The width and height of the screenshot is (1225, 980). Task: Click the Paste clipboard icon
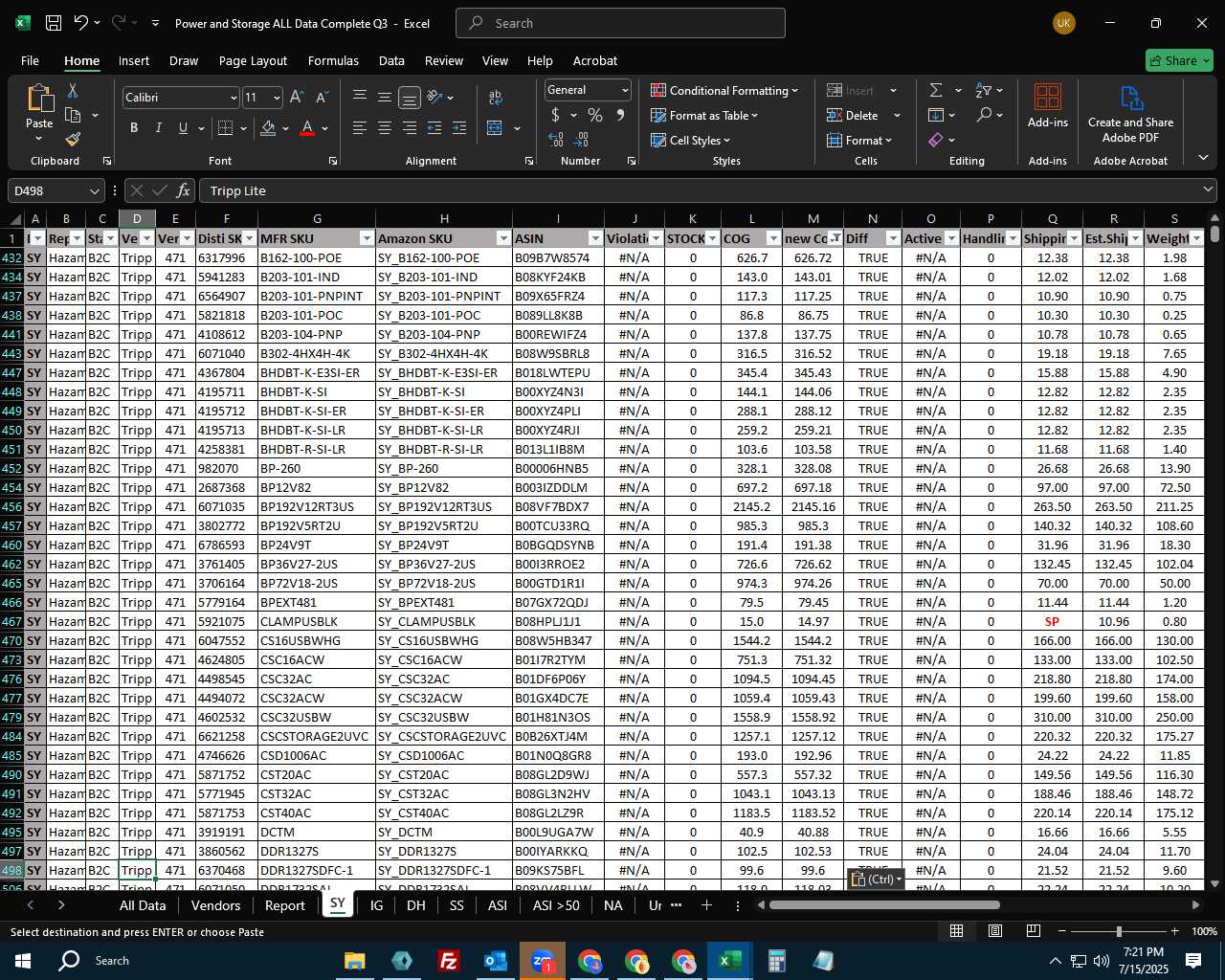pyautogui.click(x=39, y=99)
